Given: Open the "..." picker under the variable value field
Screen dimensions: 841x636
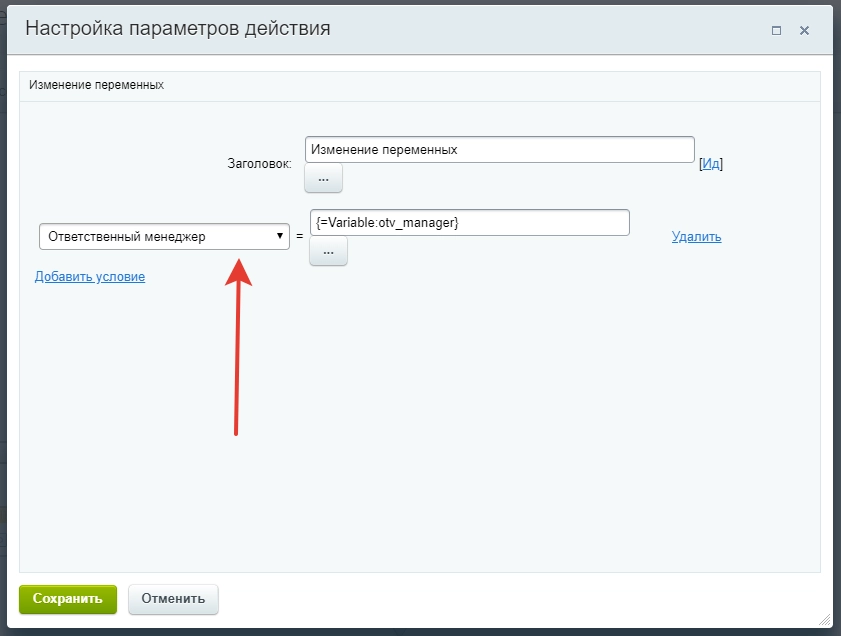Looking at the screenshot, I should tap(327, 251).
